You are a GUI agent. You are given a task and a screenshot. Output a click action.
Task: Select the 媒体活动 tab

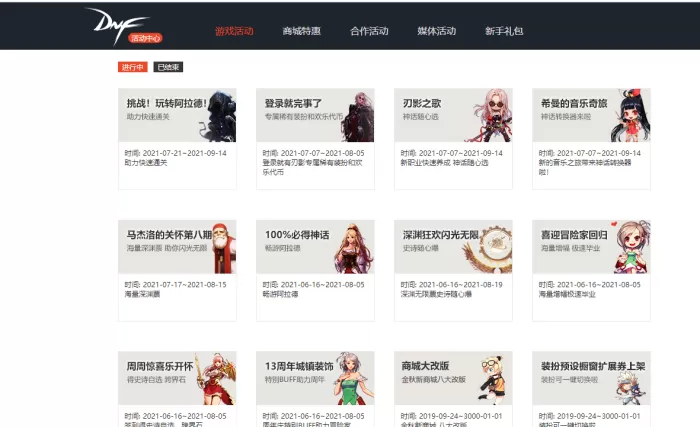click(x=437, y=31)
